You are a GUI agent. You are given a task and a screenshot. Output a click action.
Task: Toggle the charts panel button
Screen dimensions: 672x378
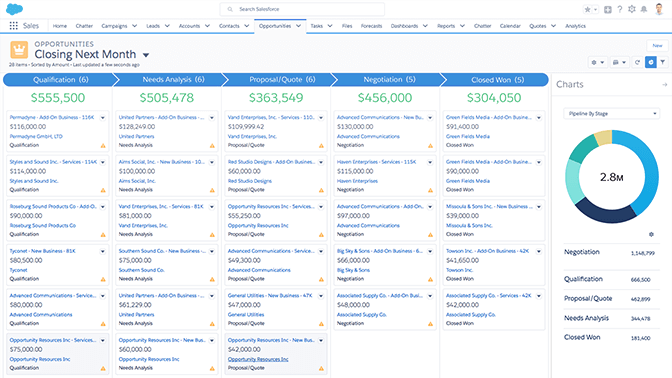click(x=651, y=62)
